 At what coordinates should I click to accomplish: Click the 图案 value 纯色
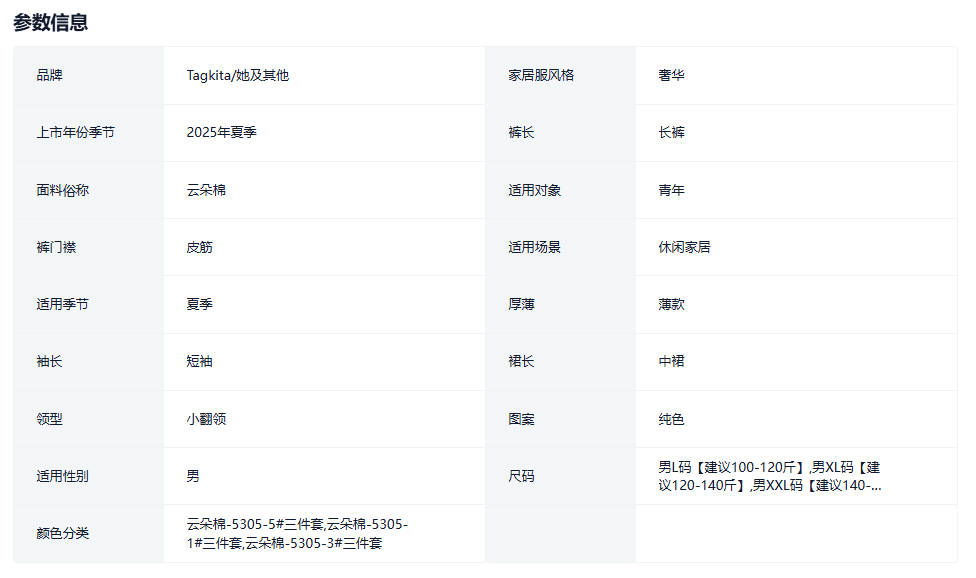click(x=671, y=419)
